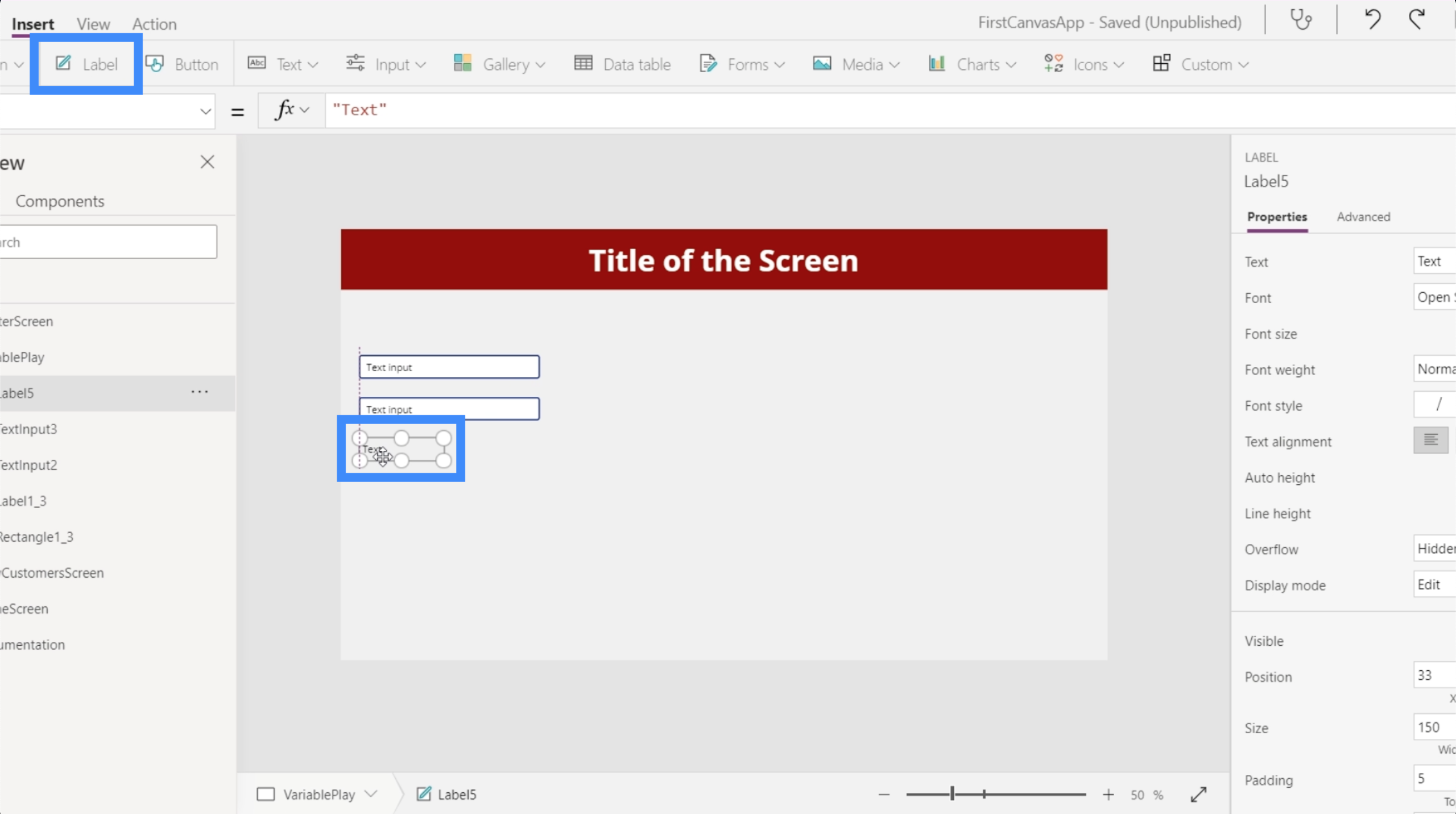Screen dimensions: 1456x814
Task: Click the tree view search box
Action: [x=108, y=242]
